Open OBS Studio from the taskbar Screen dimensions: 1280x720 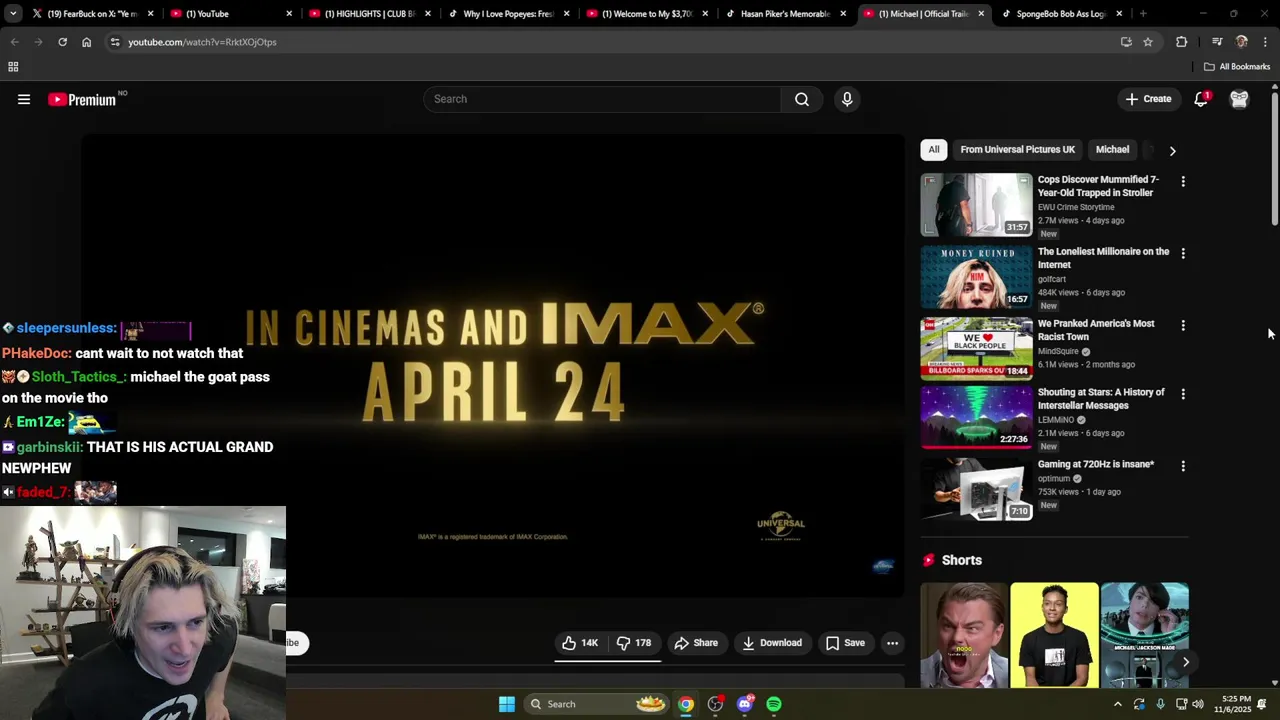tap(715, 704)
